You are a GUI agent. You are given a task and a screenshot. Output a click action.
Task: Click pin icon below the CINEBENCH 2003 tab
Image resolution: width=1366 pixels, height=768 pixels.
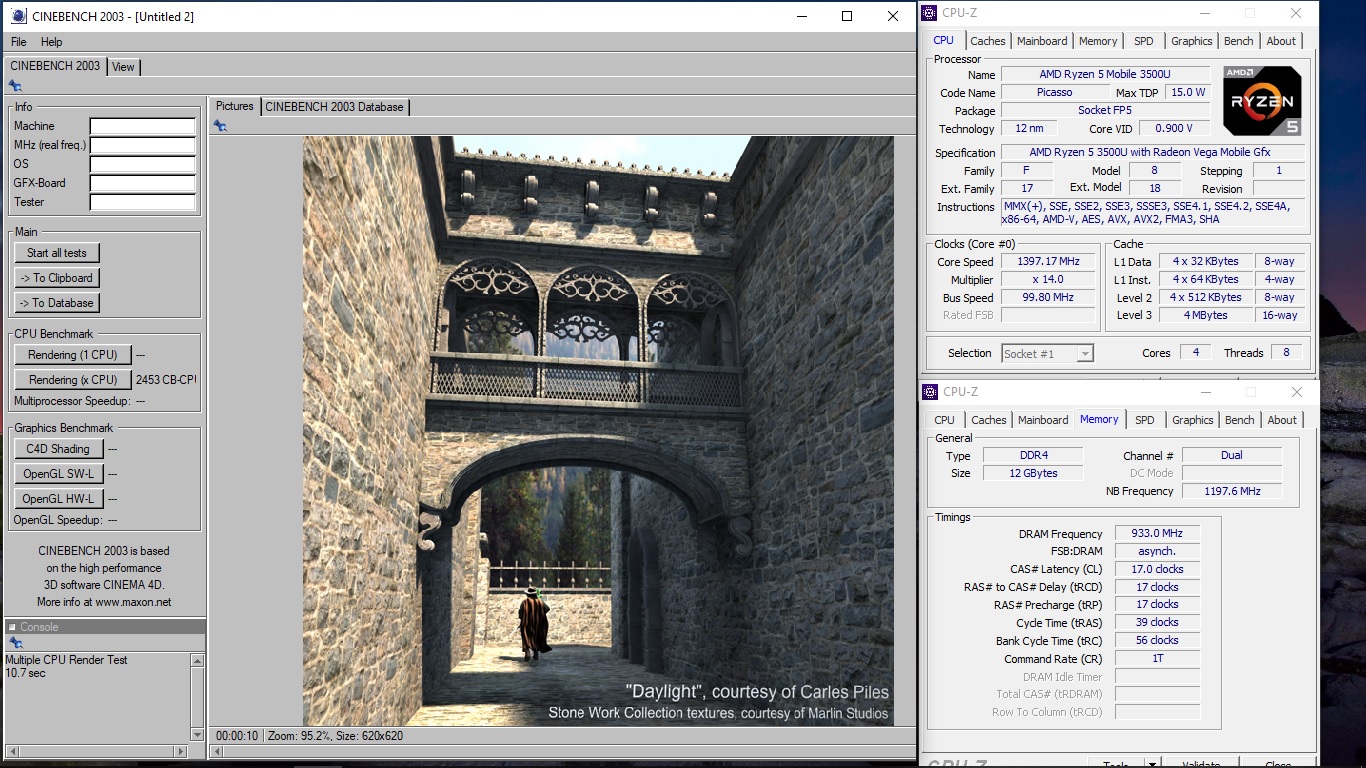pos(15,86)
